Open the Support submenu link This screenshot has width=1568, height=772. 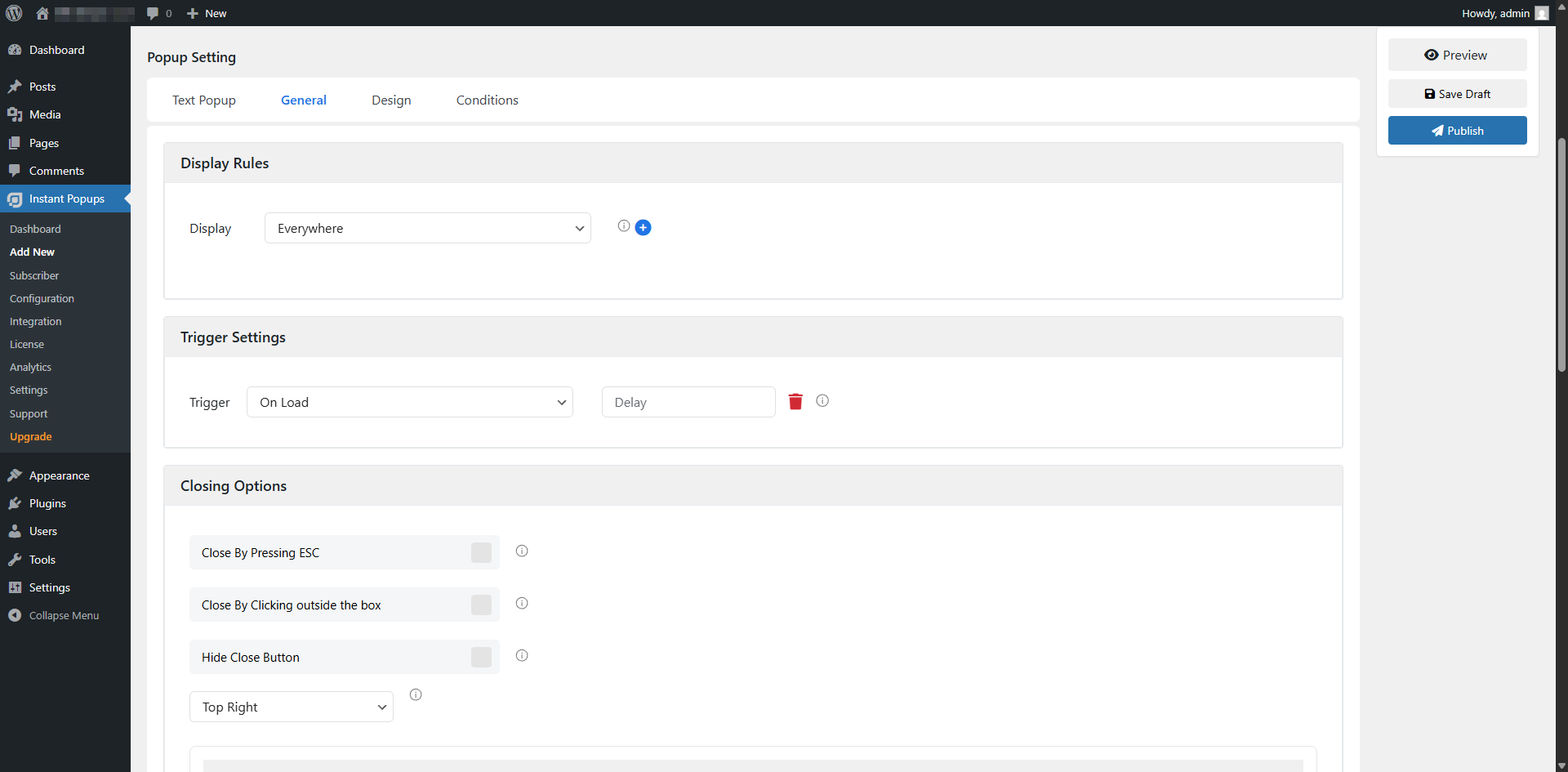(x=29, y=414)
